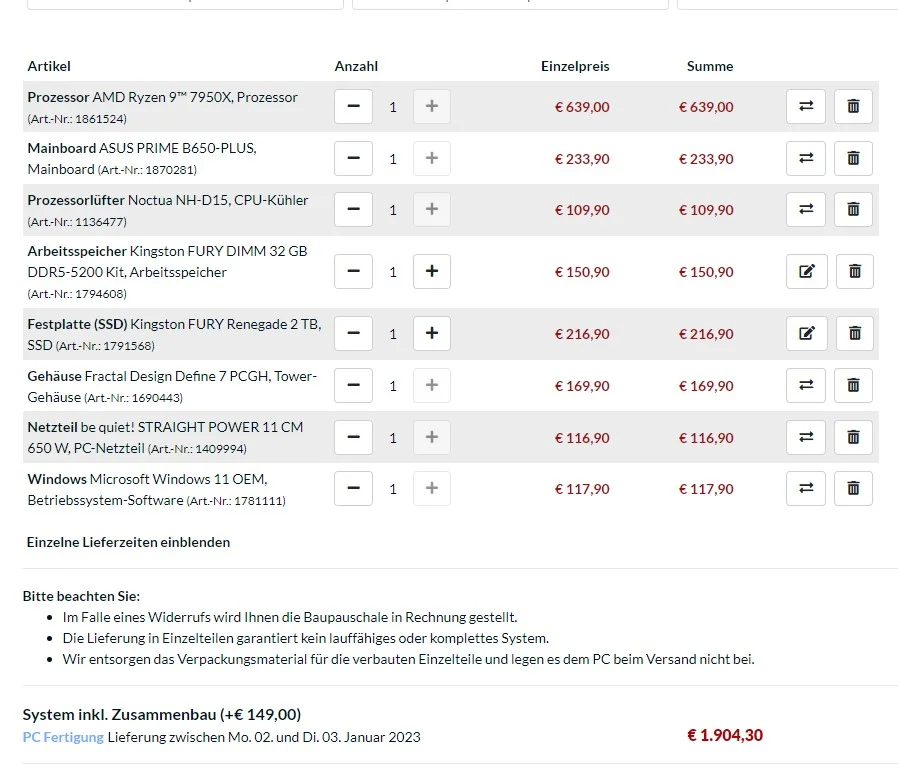
Task: Delete the be quiet! STRAIGHT POWER power supply
Action: (853, 438)
